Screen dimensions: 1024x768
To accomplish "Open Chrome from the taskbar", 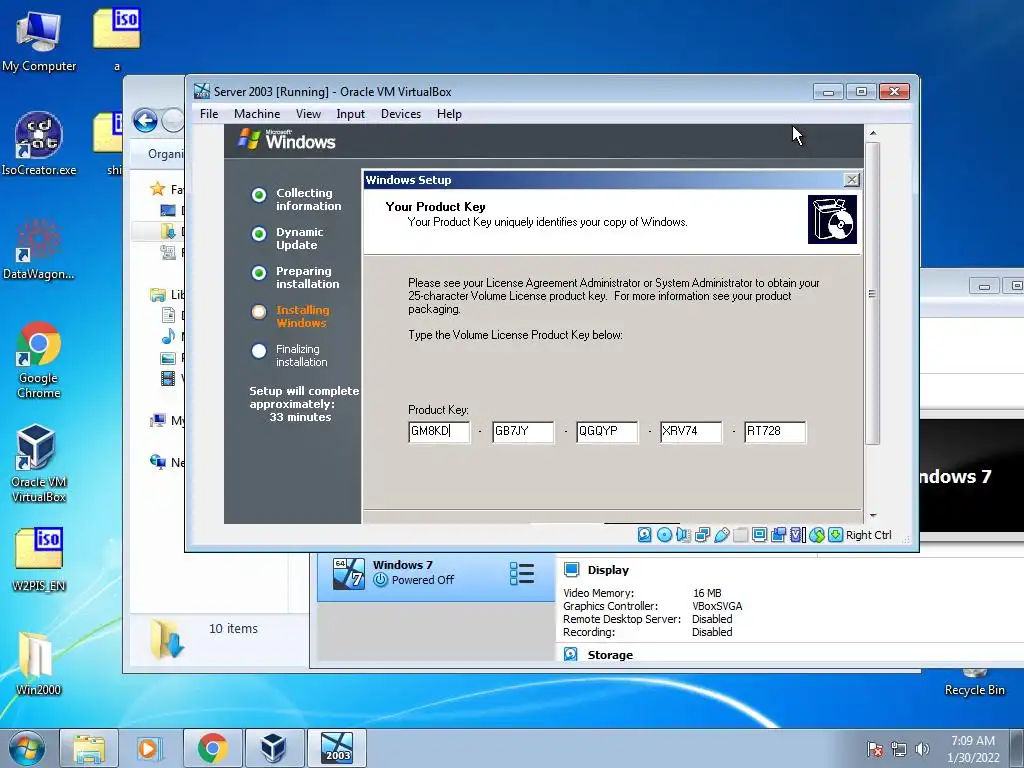I will 212,748.
